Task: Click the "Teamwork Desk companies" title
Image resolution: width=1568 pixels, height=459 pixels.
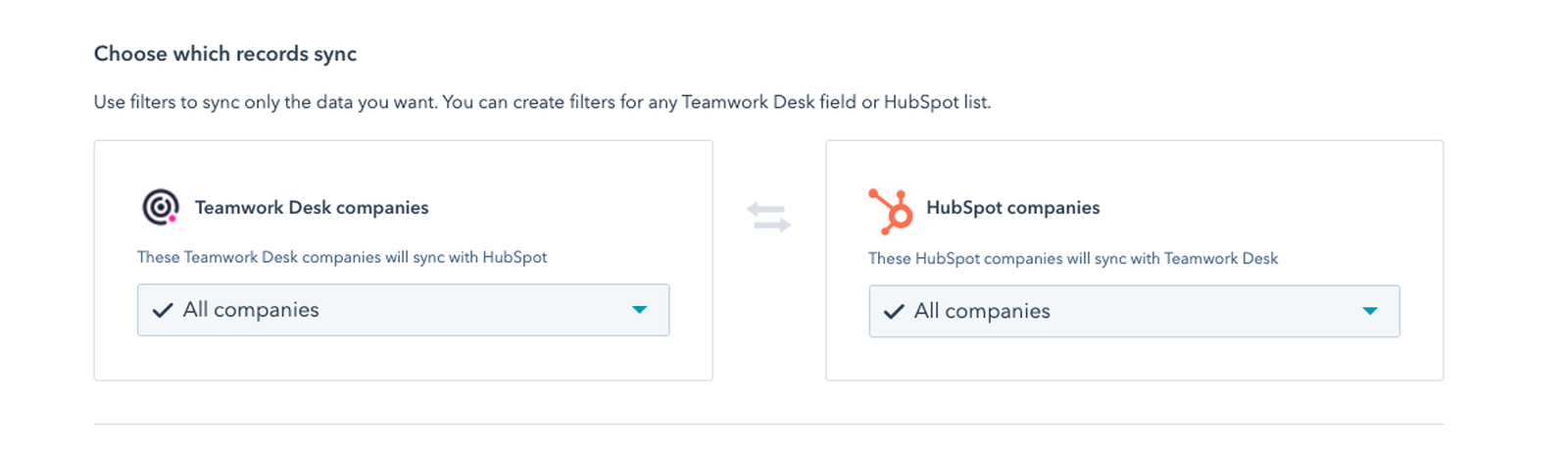Action: point(312,208)
